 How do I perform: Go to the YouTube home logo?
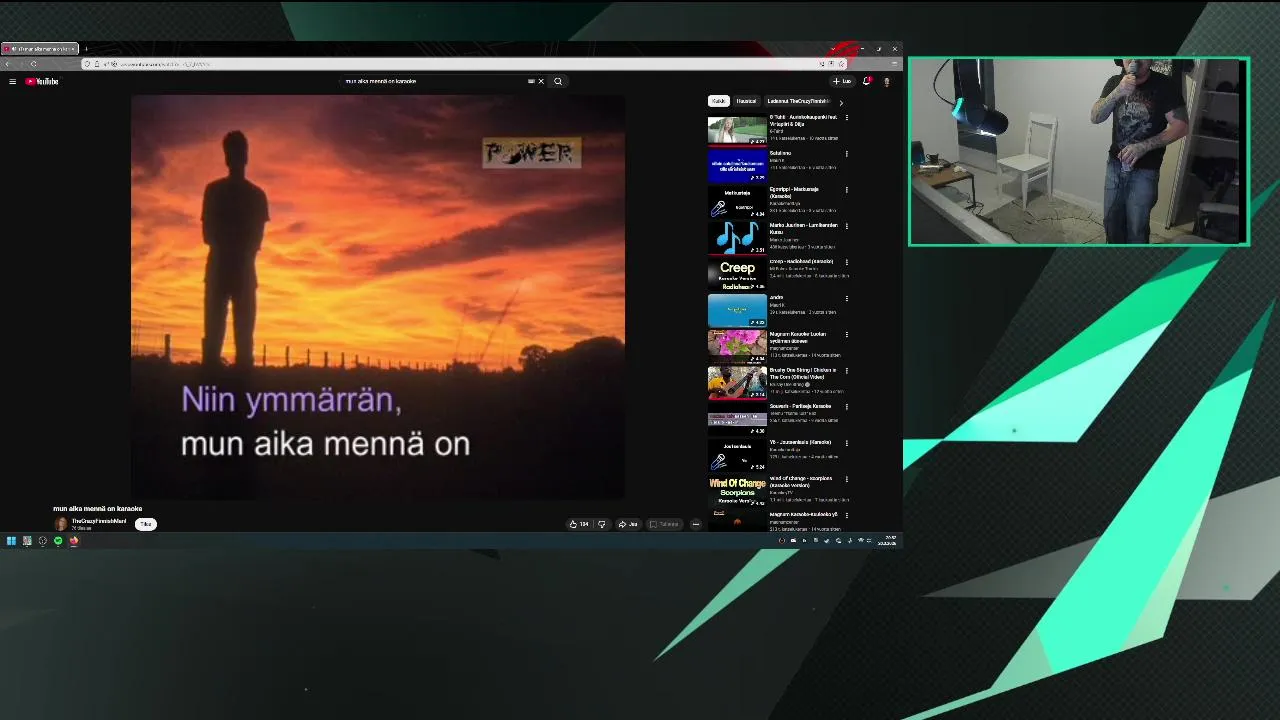tap(42, 82)
